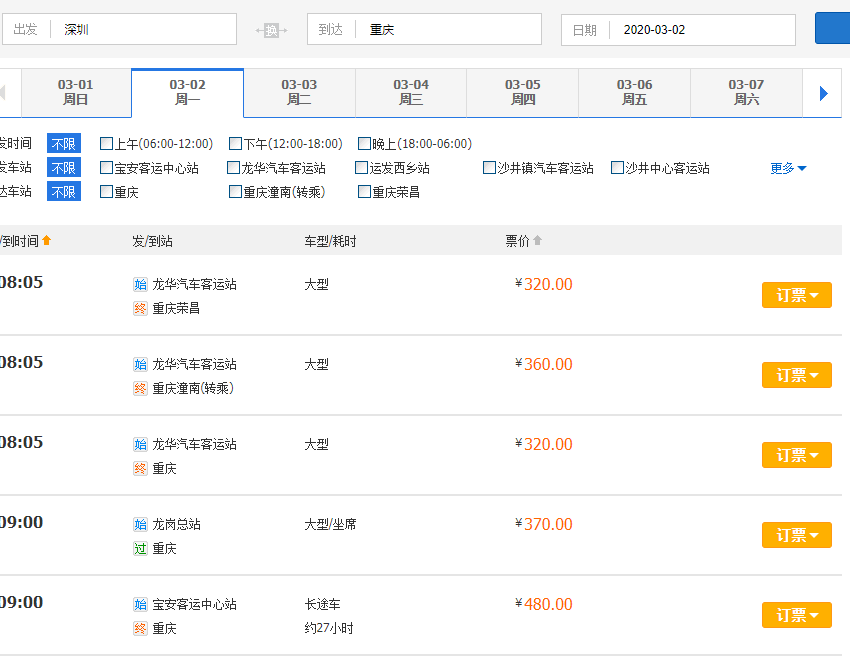Book the ¥360.00 龙华 to 重庆潼南 ticket
850x661 pixels.
(797, 375)
